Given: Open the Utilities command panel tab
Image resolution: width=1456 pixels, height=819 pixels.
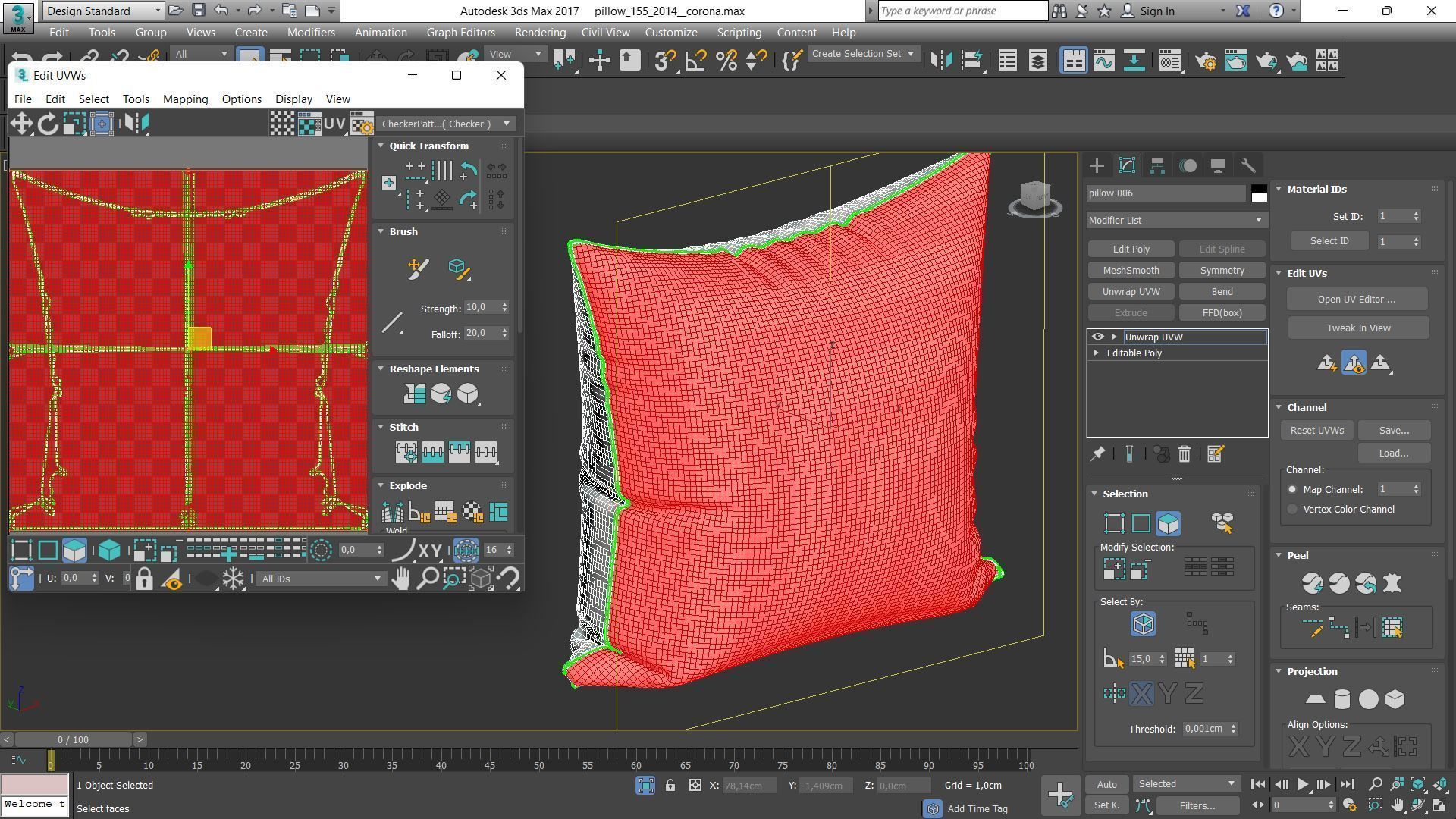Looking at the screenshot, I should 1247,165.
